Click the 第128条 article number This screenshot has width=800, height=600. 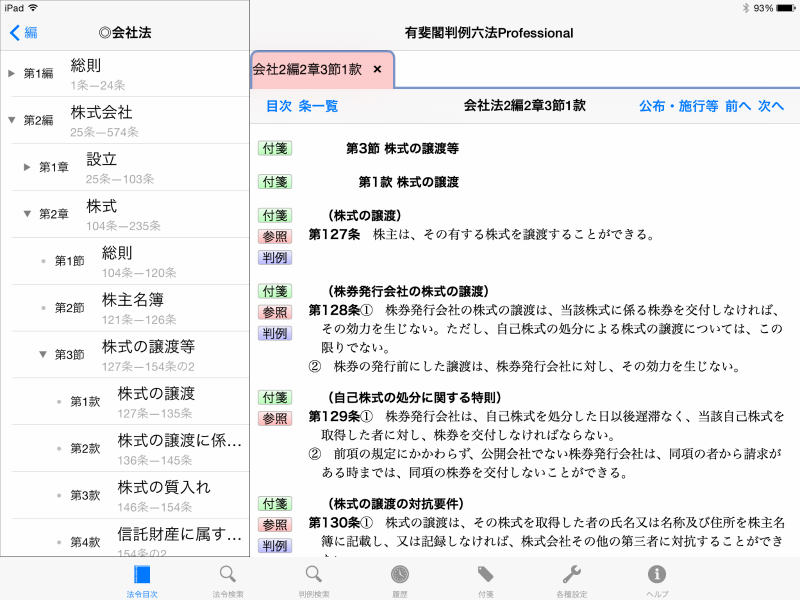tap(334, 310)
